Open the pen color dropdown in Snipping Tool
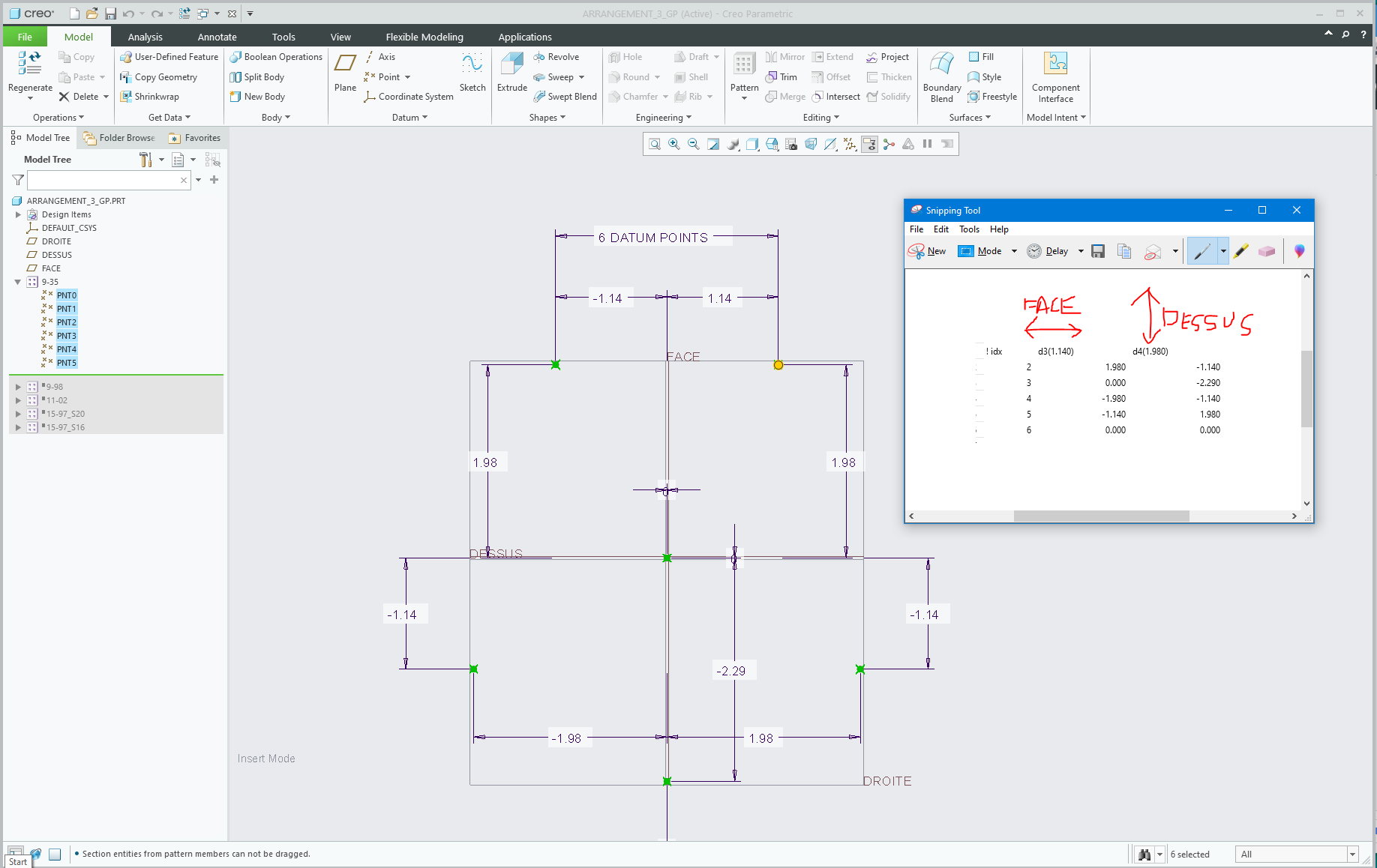This screenshot has width=1377, height=868. [1222, 251]
